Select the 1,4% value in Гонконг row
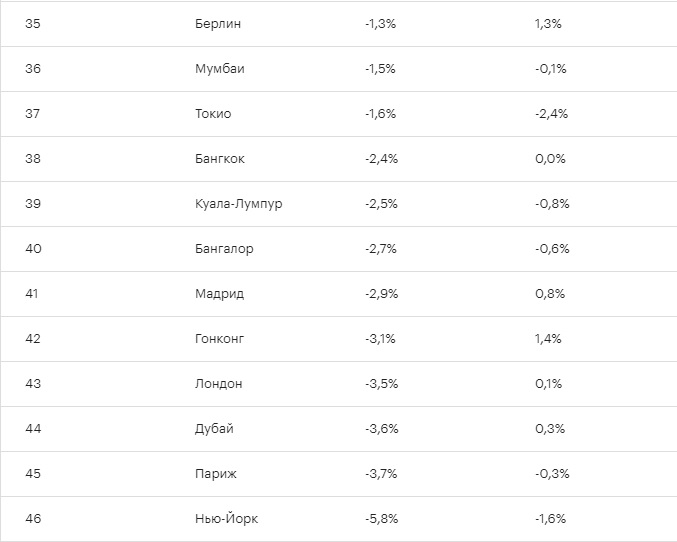Image resolution: width=677 pixels, height=542 pixels. (x=548, y=339)
